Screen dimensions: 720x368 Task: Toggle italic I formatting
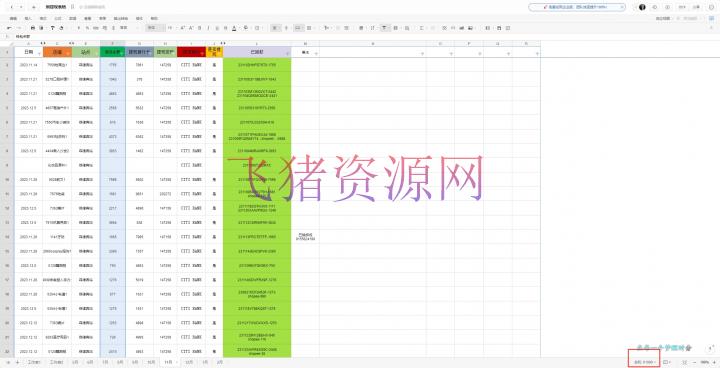point(208,28)
